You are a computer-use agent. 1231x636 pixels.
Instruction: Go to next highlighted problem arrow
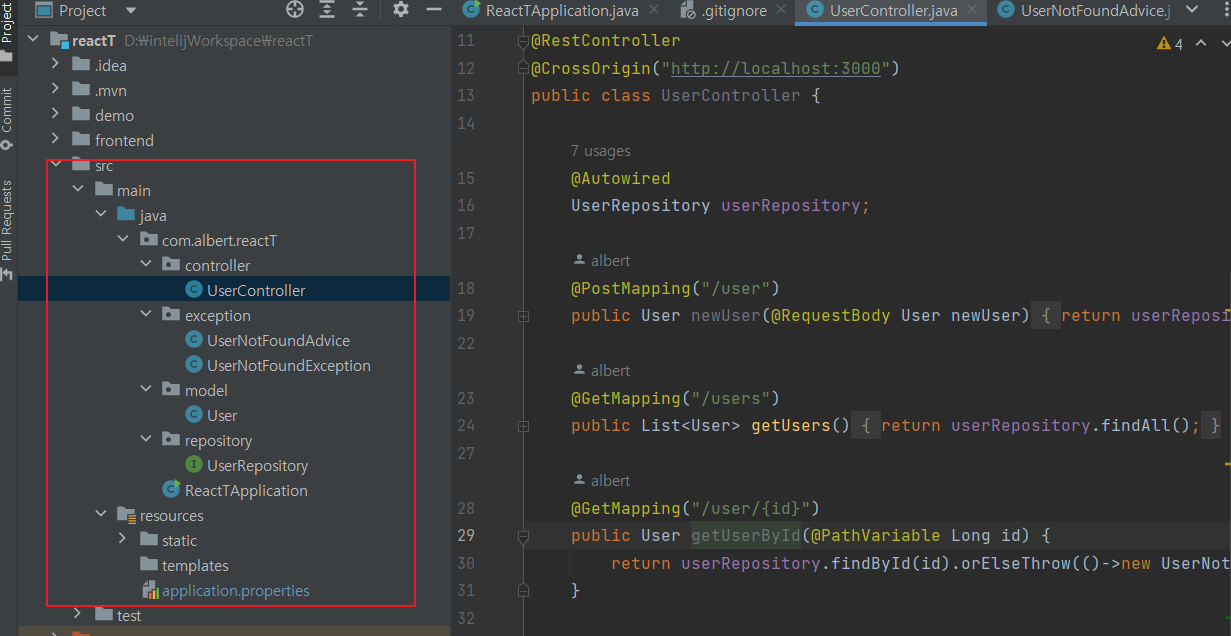(1224, 44)
